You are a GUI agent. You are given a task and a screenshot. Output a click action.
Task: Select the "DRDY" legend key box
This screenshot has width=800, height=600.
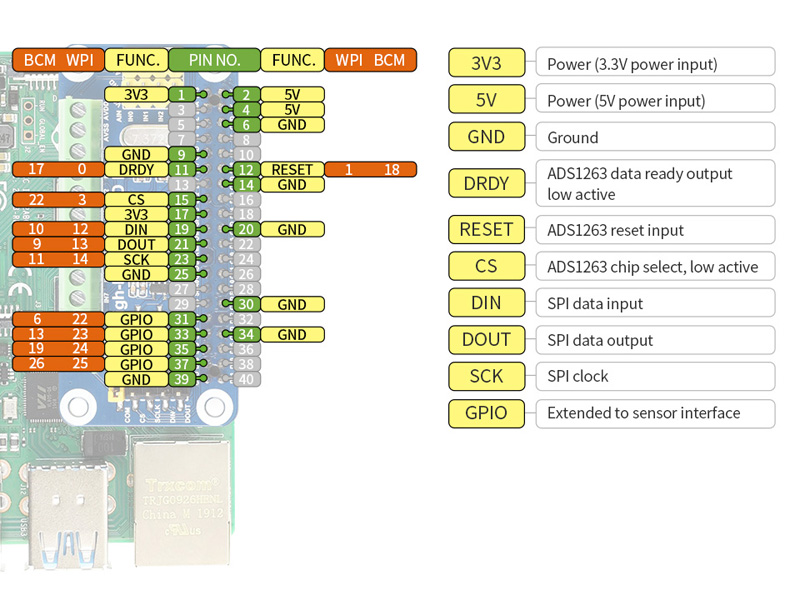(487, 183)
